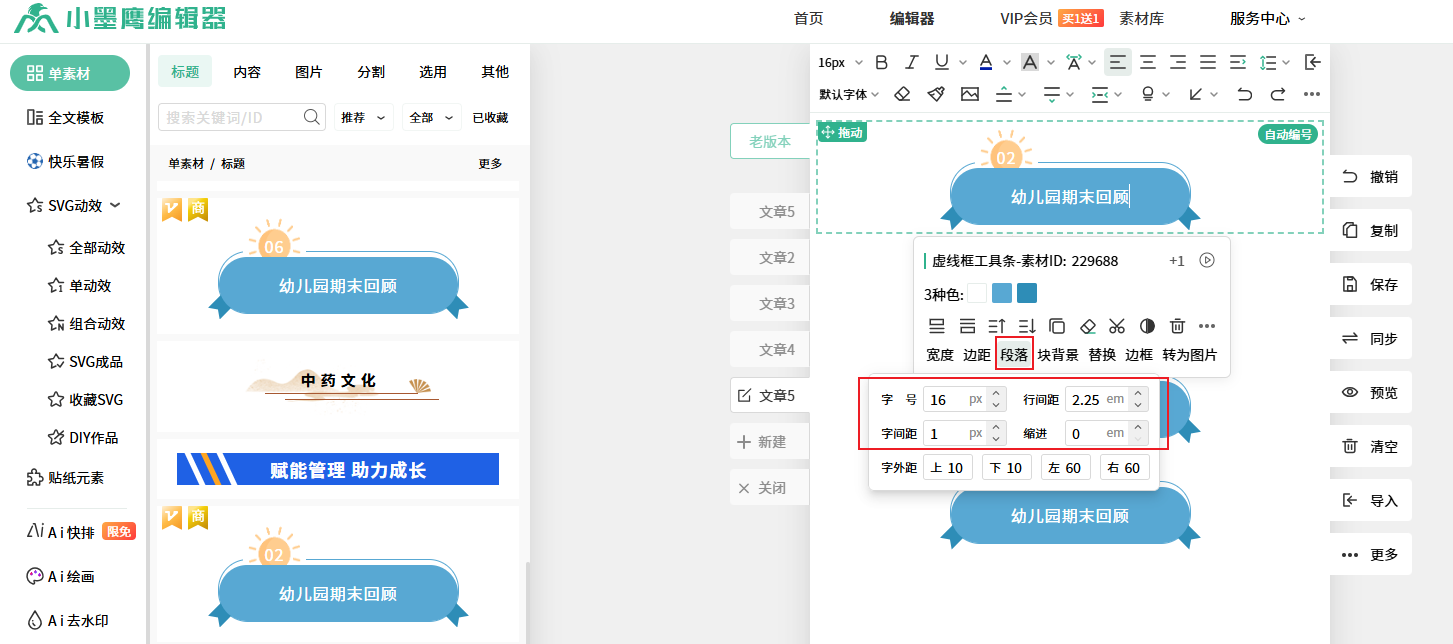Align text right
This screenshot has width=1453, height=644.
click(x=1178, y=62)
